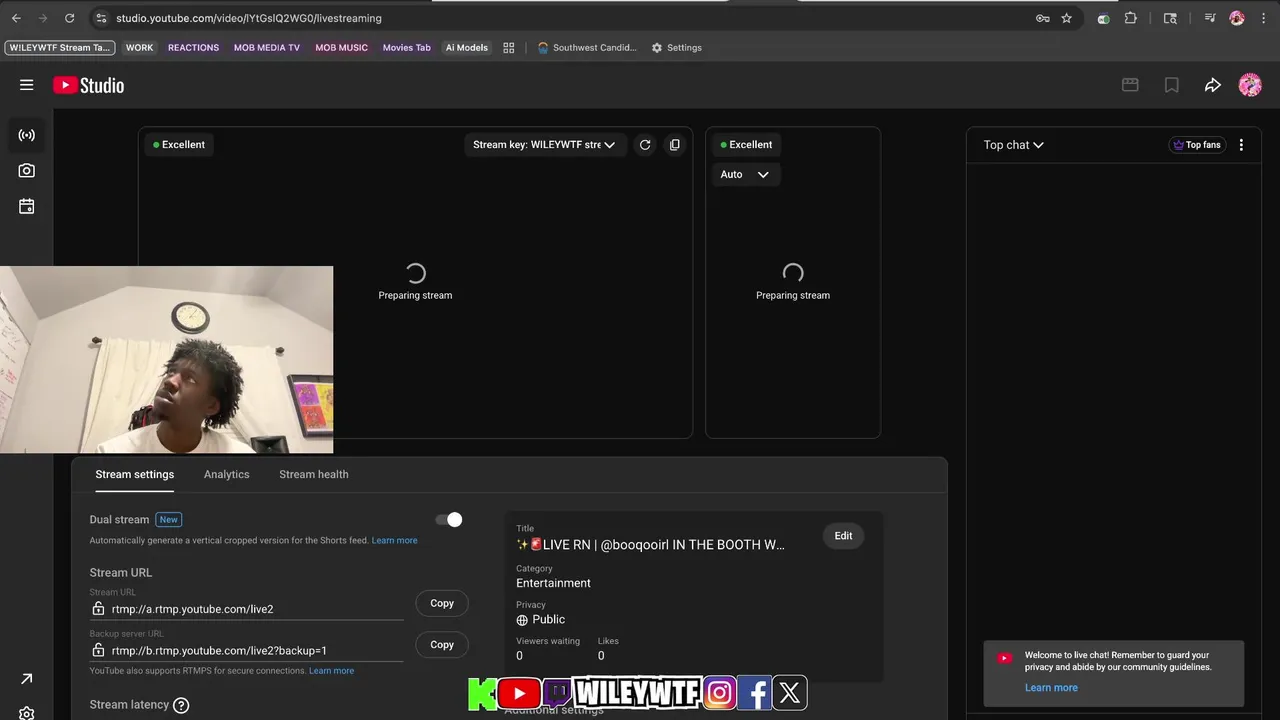
Task: Click the browser back arrow
Action: pos(16,18)
